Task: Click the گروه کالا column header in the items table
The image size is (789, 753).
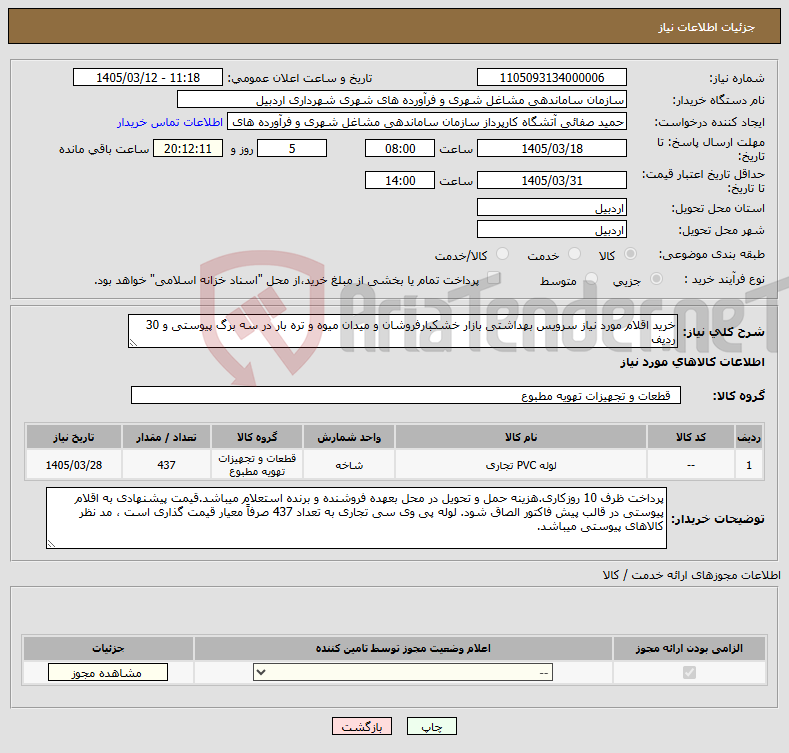Action: pos(257,437)
